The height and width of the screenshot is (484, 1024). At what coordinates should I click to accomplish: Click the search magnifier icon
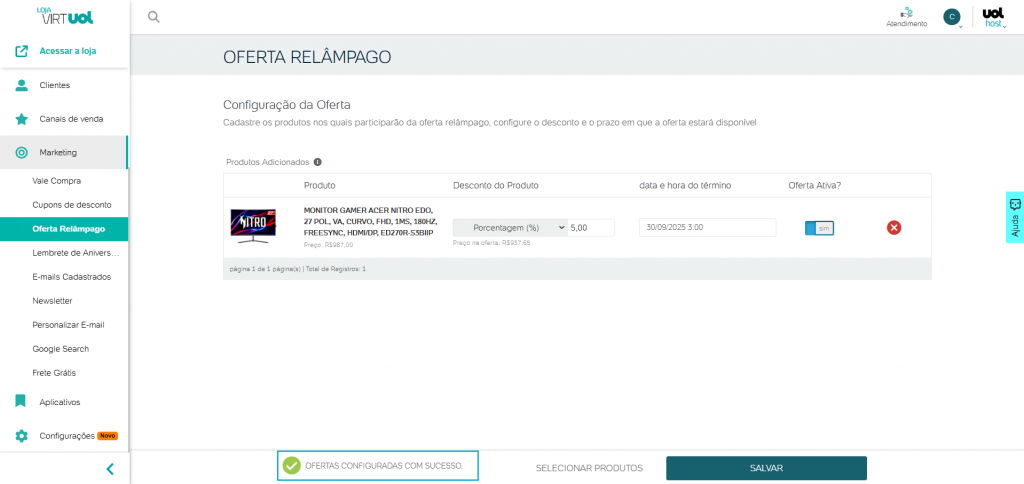pyautogui.click(x=153, y=16)
